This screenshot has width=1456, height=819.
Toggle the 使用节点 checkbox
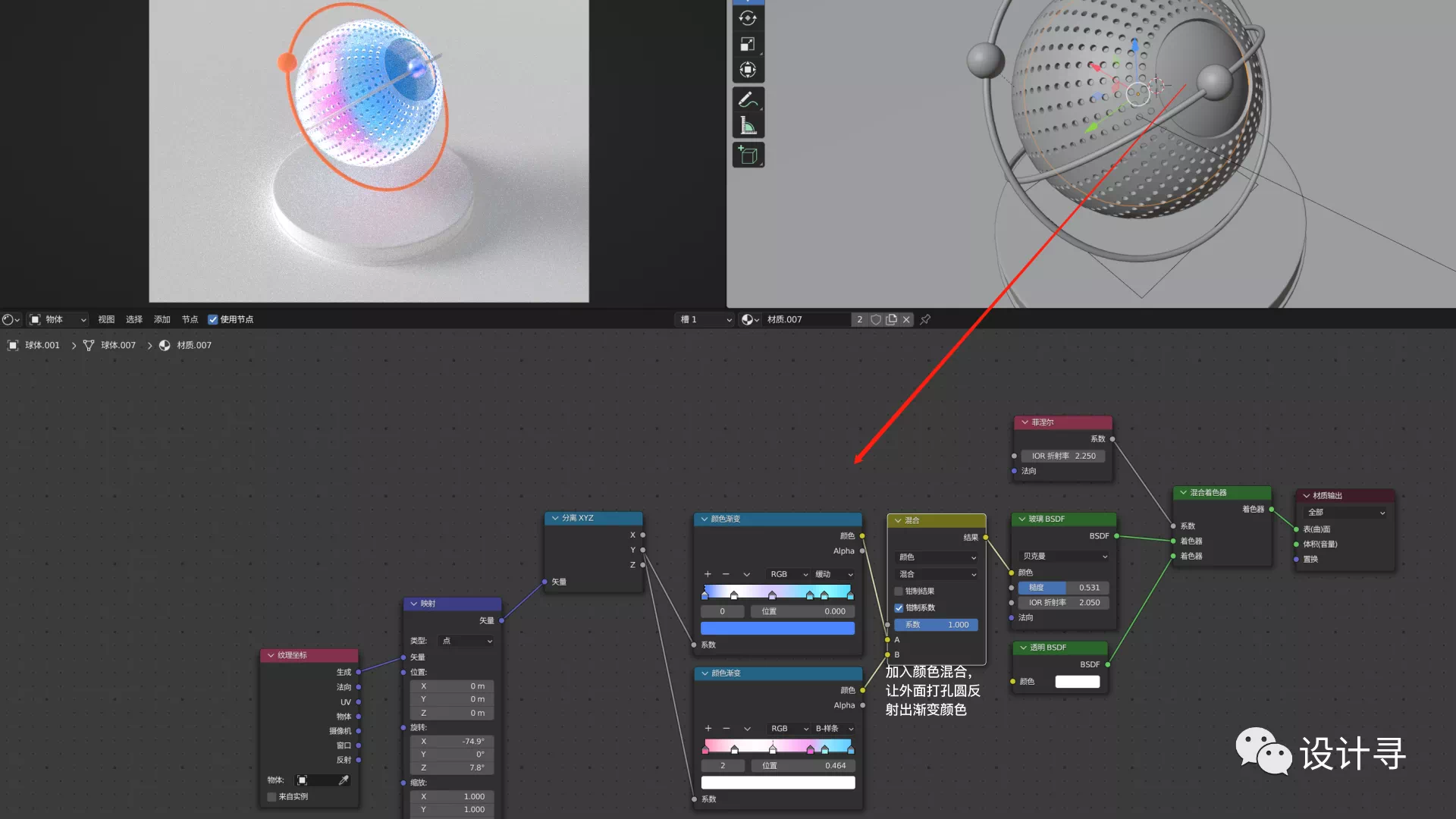point(213,319)
